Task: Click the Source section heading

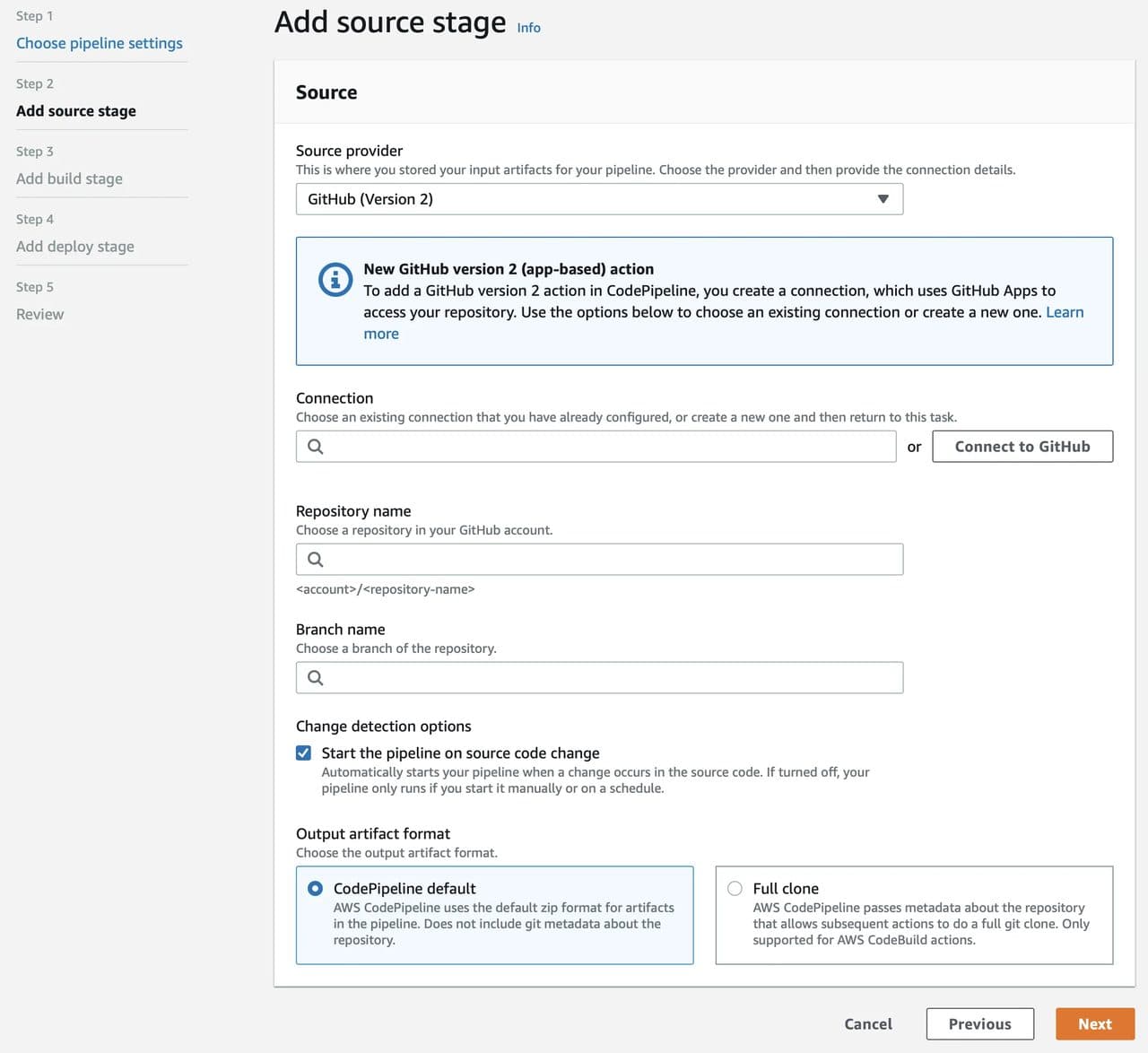Action: click(x=326, y=92)
